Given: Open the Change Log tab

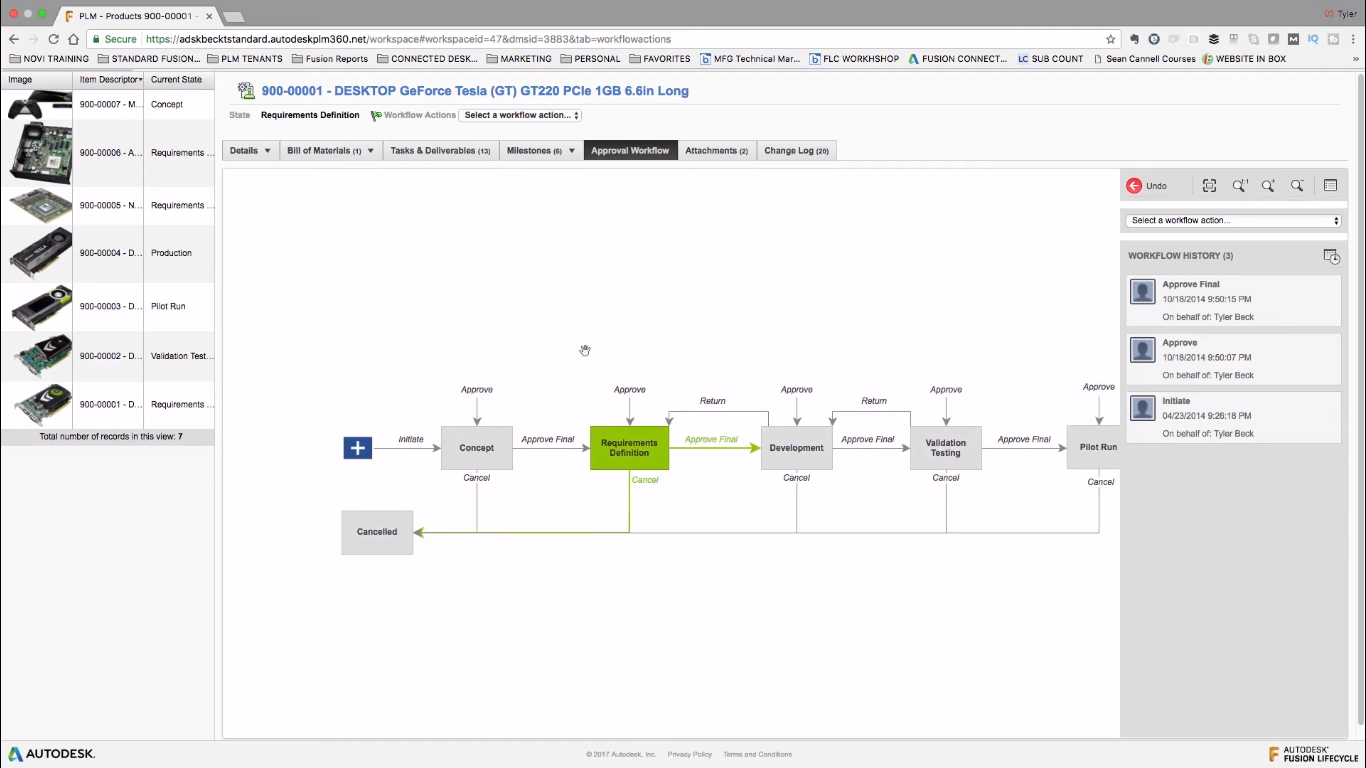Looking at the screenshot, I should (x=796, y=151).
